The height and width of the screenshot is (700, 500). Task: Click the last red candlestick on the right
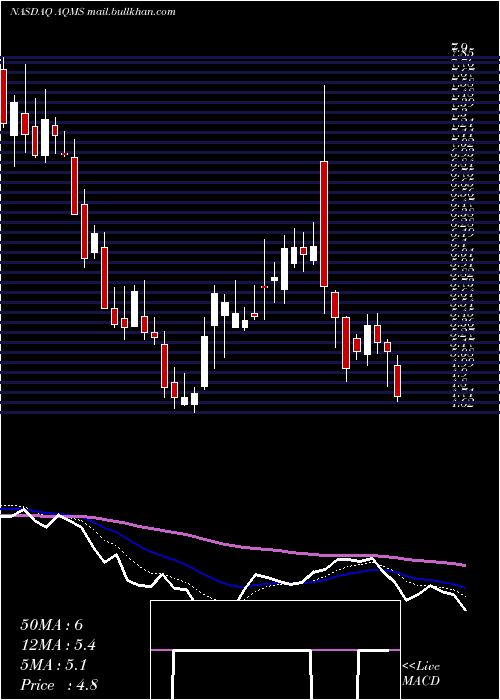pos(397,381)
